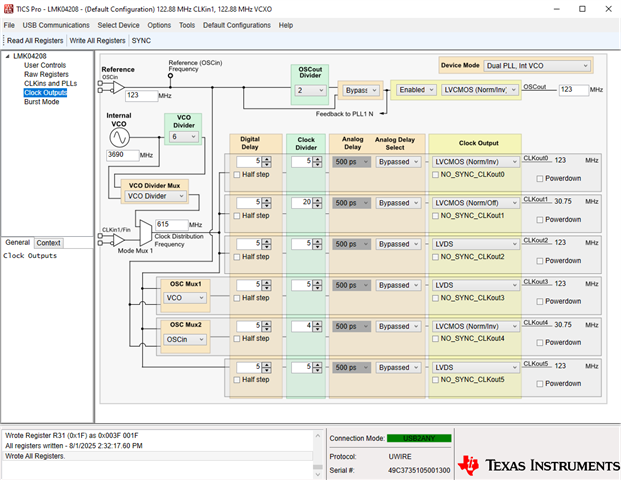Click the Texas Instruments logo
The height and width of the screenshot is (480, 621).
pyautogui.click(x=538, y=465)
